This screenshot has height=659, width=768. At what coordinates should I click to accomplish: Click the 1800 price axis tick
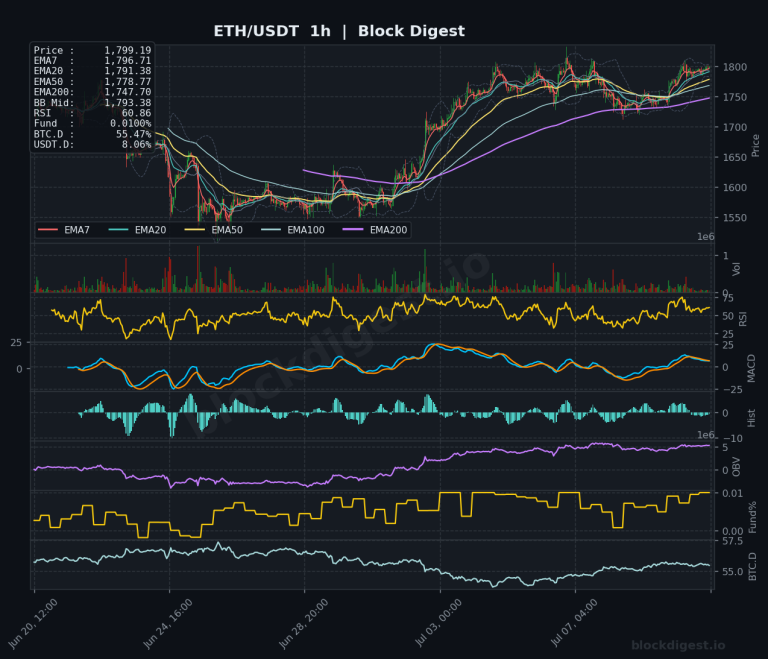click(735, 67)
